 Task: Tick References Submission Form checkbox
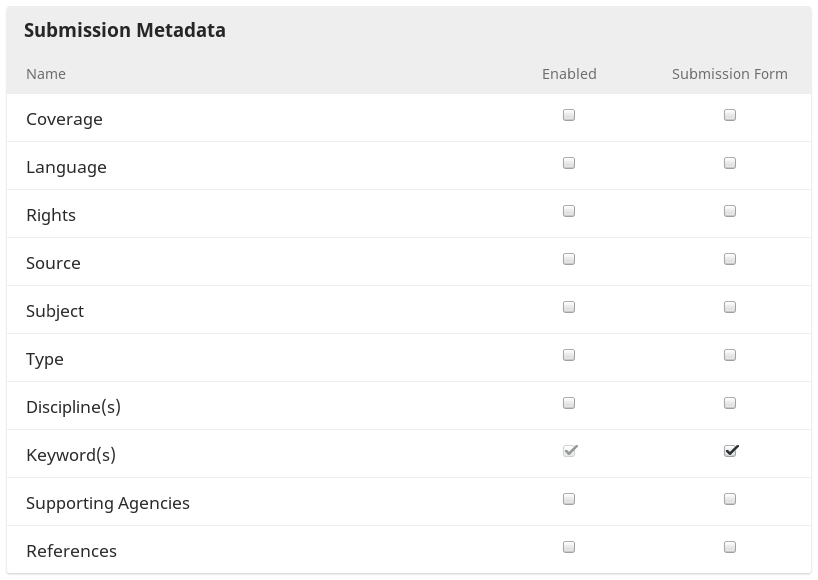[x=730, y=547]
